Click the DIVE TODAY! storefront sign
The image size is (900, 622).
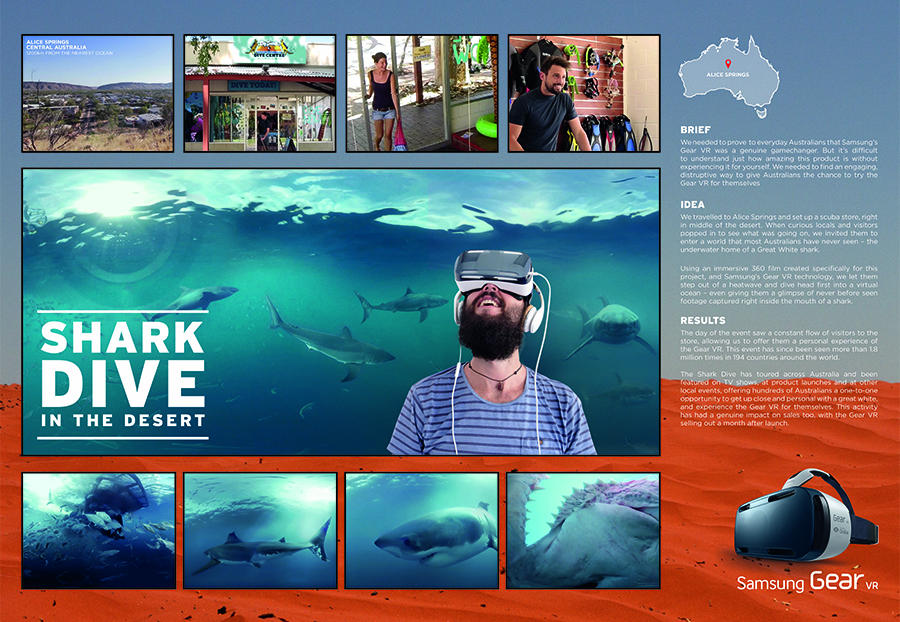(253, 85)
